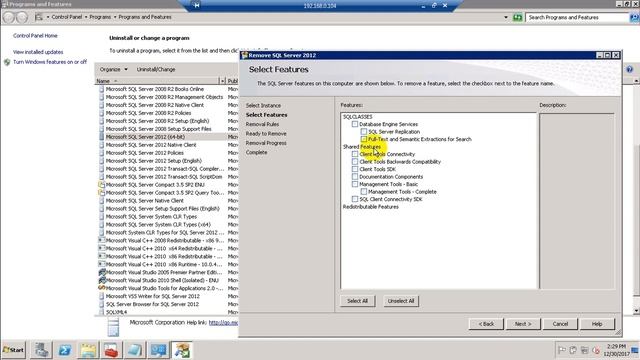Image resolution: width=640 pixels, height=360 pixels.
Task: Click the Name column dropdown arrow
Action: [222, 81]
